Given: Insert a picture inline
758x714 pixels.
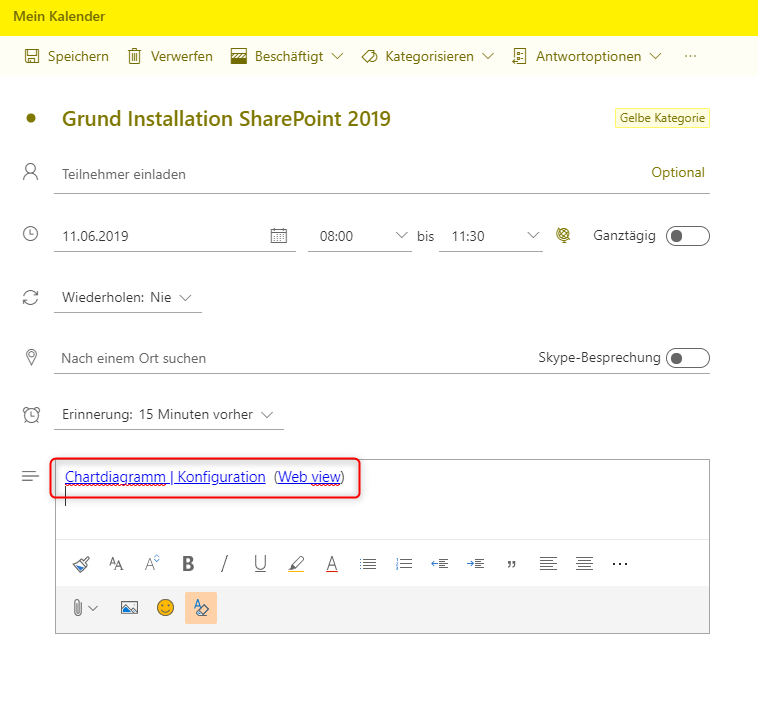Looking at the screenshot, I should [x=129, y=608].
